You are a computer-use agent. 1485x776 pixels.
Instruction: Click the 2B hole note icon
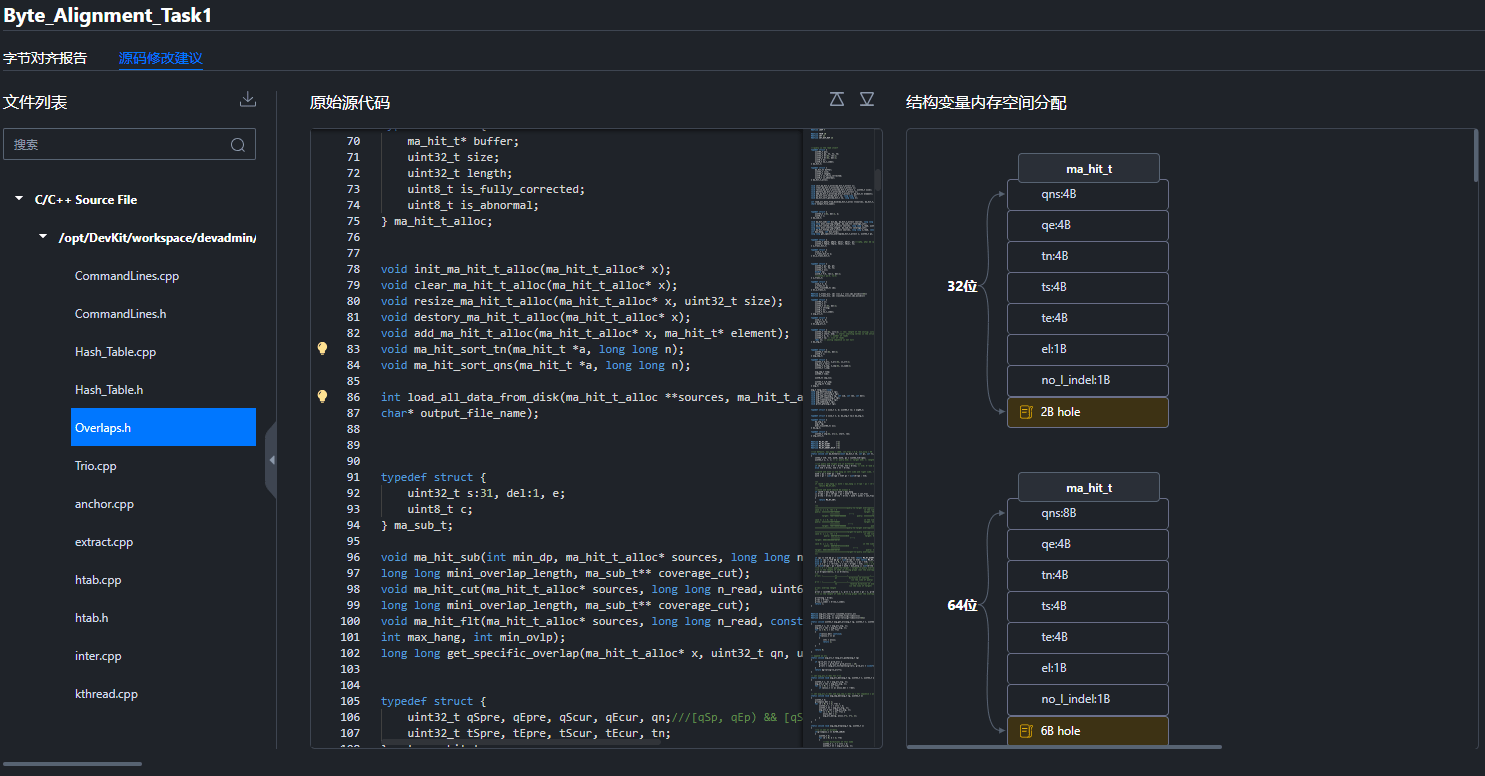(1025, 412)
